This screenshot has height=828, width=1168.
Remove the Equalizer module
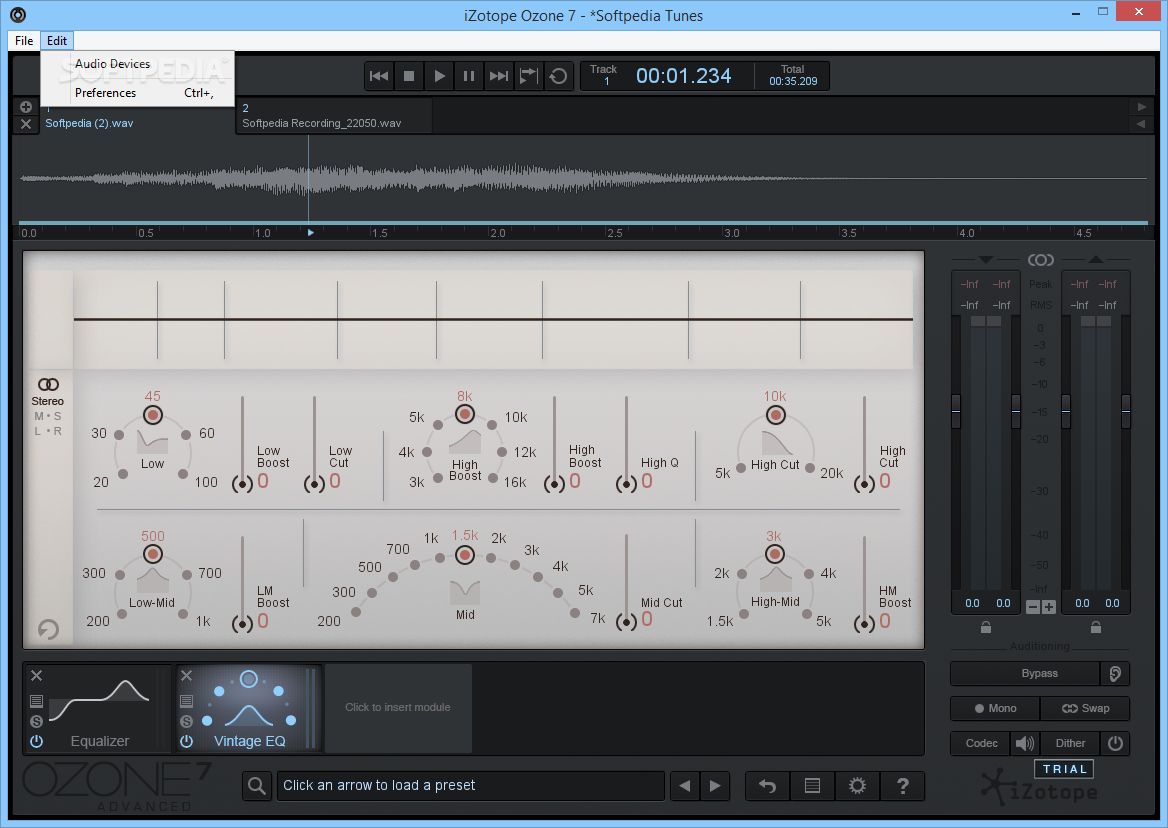click(x=36, y=675)
